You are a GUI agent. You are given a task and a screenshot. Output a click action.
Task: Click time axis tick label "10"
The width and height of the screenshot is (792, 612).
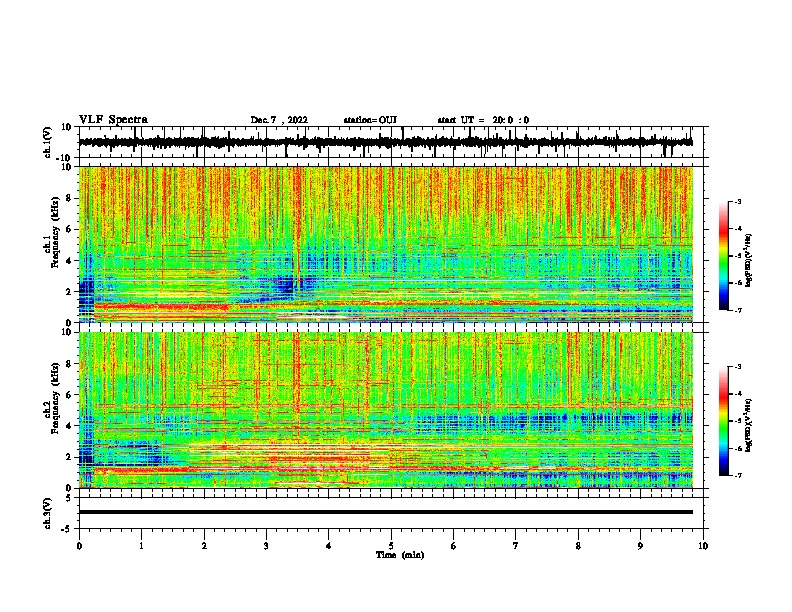click(703, 546)
